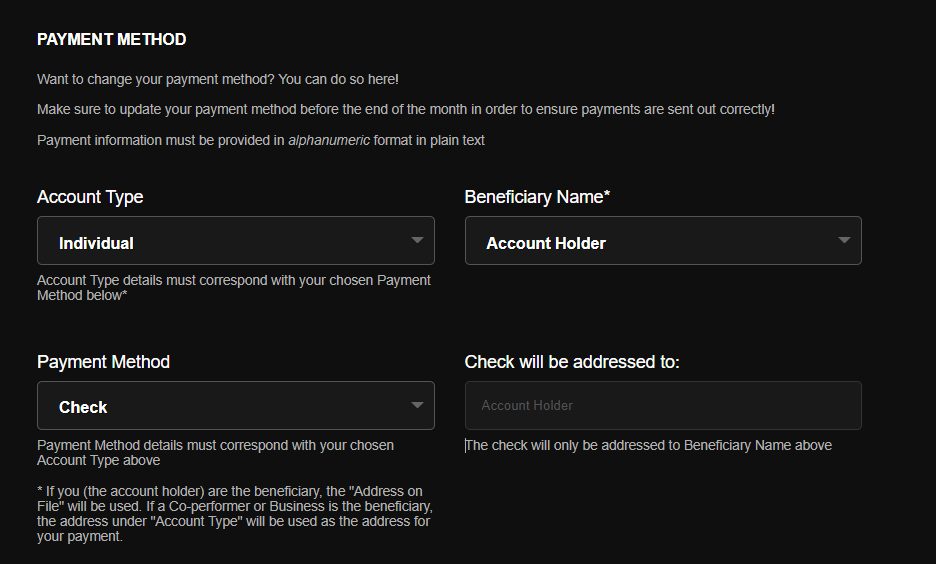This screenshot has width=936, height=564.
Task: Click the 'Address on File' footnote paragraph
Action: pos(235,514)
